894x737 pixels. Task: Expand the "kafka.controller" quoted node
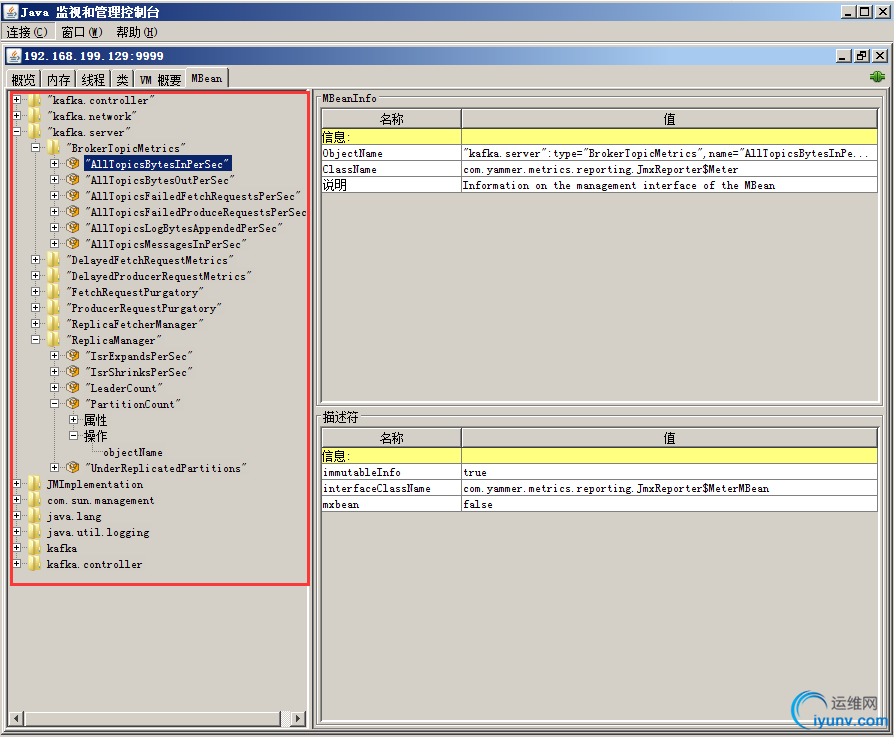tap(17, 100)
